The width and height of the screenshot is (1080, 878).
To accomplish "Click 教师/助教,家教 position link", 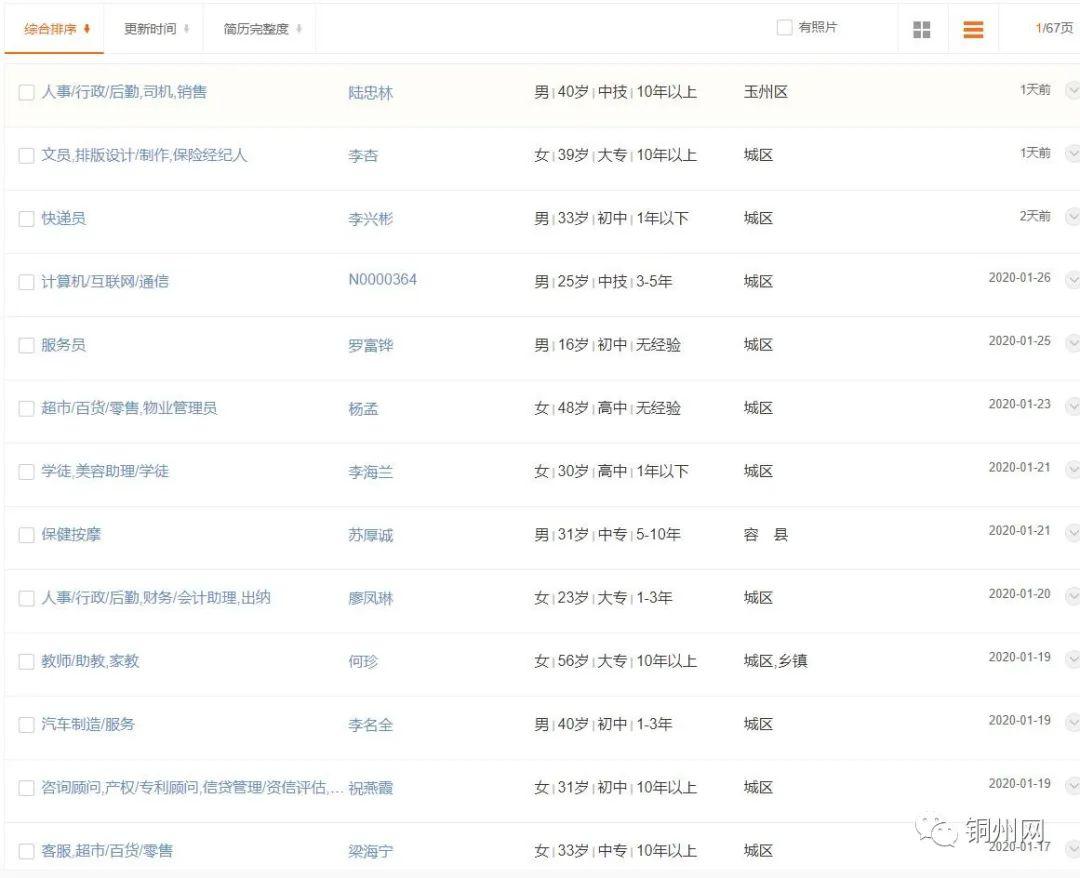I will tap(90, 661).
